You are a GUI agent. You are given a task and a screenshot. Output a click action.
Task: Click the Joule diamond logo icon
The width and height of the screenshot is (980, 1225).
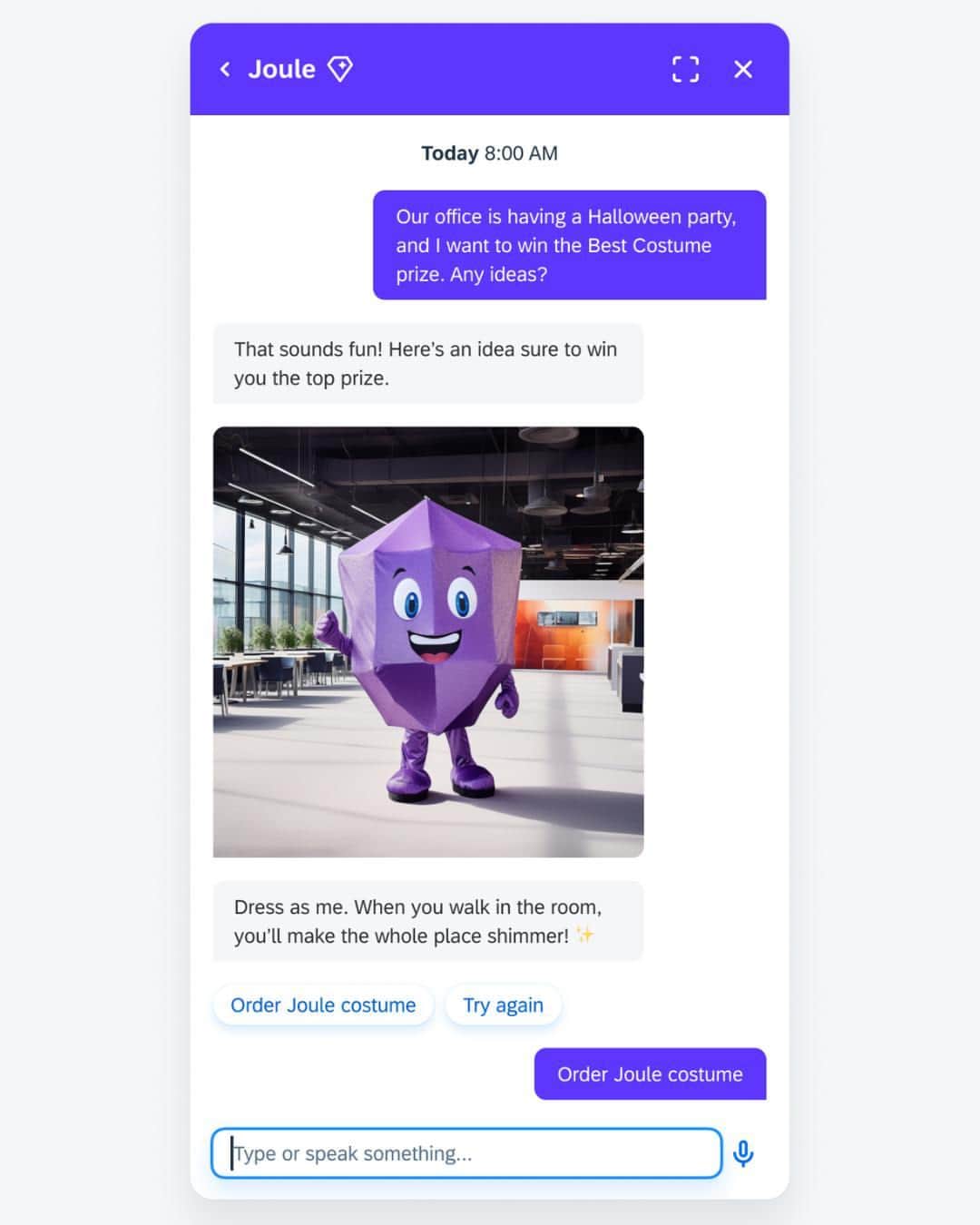tap(340, 69)
